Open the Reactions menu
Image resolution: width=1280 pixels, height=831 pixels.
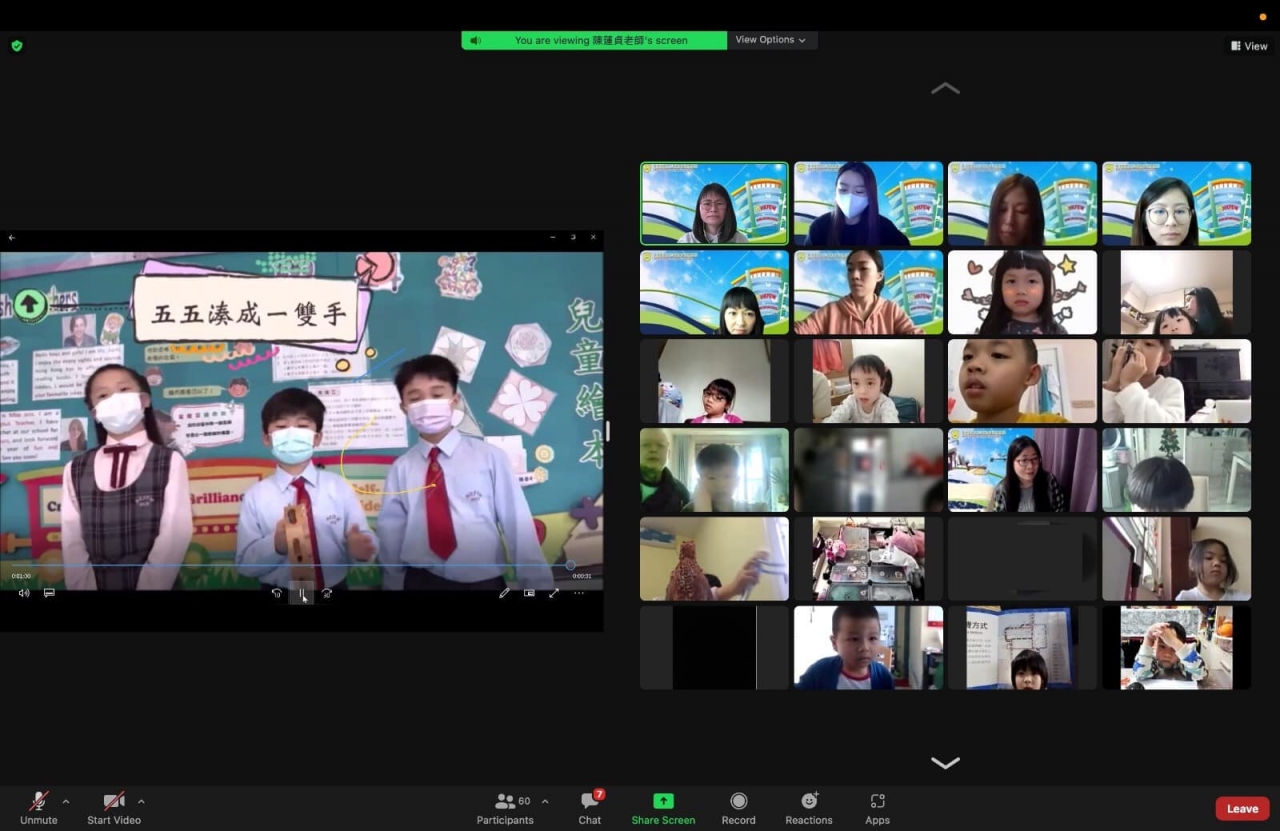808,801
